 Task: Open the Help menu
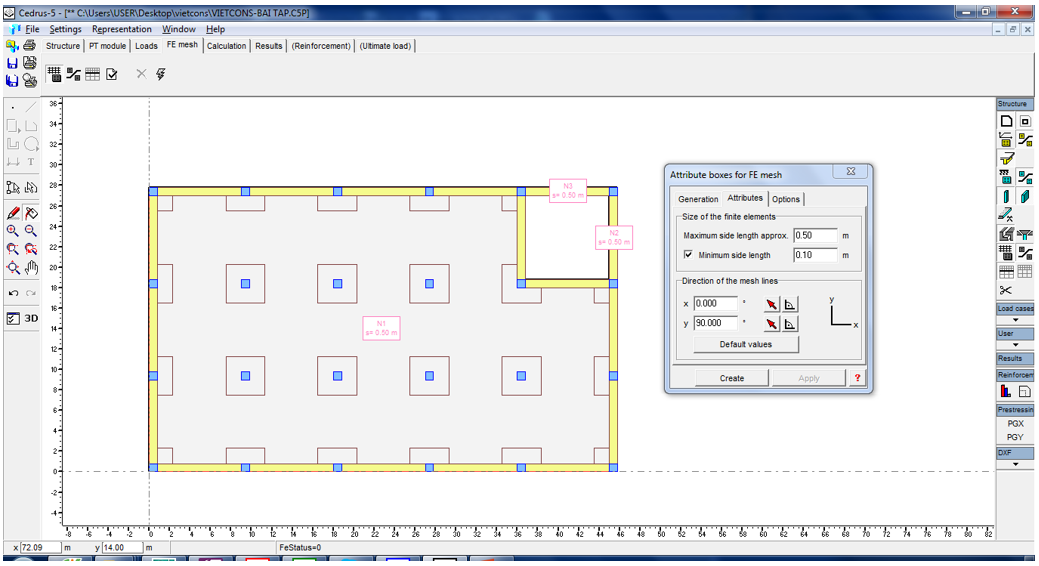[215, 29]
